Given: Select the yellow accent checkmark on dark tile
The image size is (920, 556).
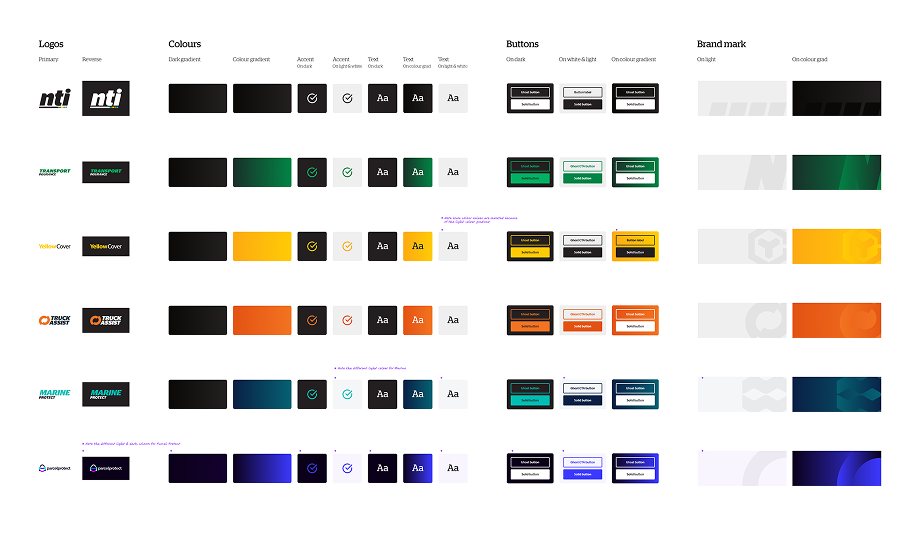Looking at the screenshot, I should point(312,246).
